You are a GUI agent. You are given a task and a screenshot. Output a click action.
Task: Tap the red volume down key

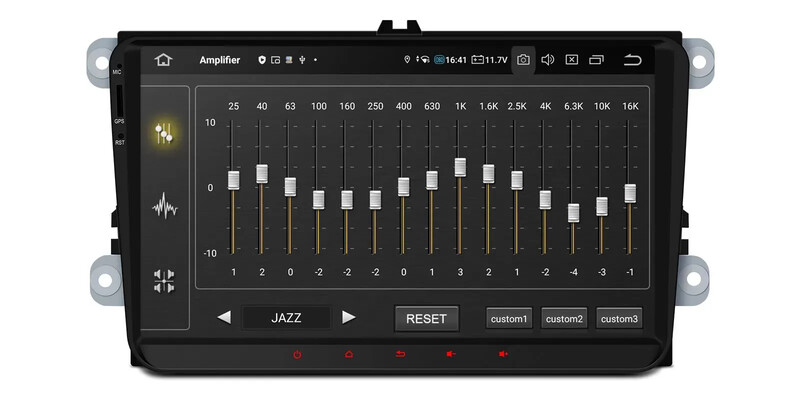451,354
